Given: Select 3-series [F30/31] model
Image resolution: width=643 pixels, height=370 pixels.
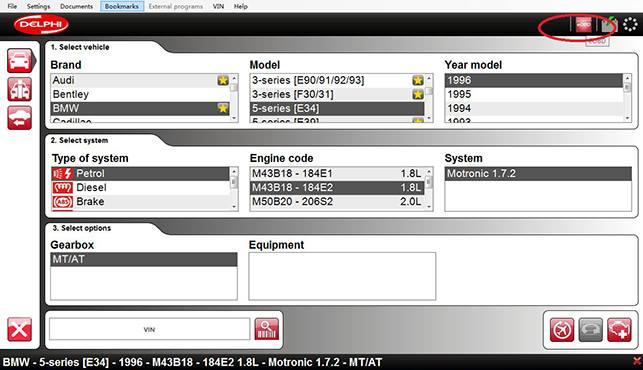Looking at the screenshot, I should coord(337,94).
